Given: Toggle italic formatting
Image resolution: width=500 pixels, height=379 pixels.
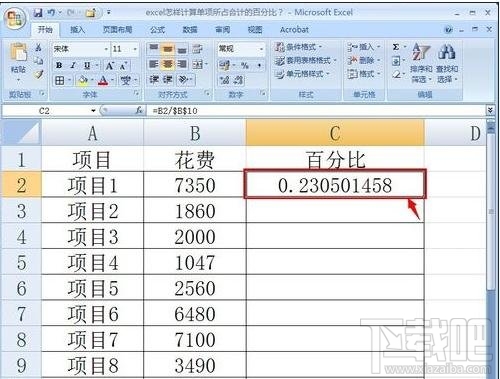Looking at the screenshot, I should (73, 65).
